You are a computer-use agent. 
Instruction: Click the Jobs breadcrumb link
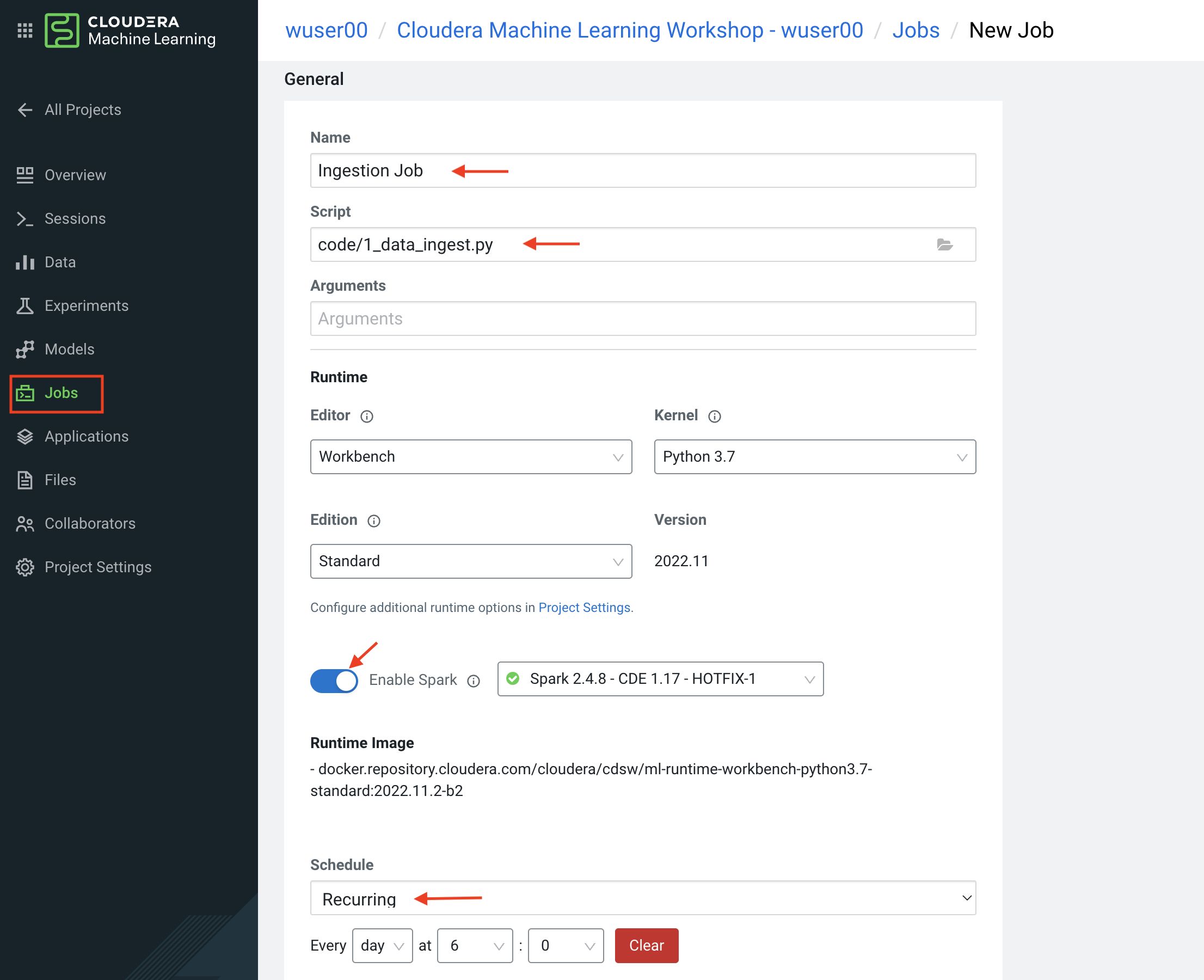pyautogui.click(x=915, y=30)
